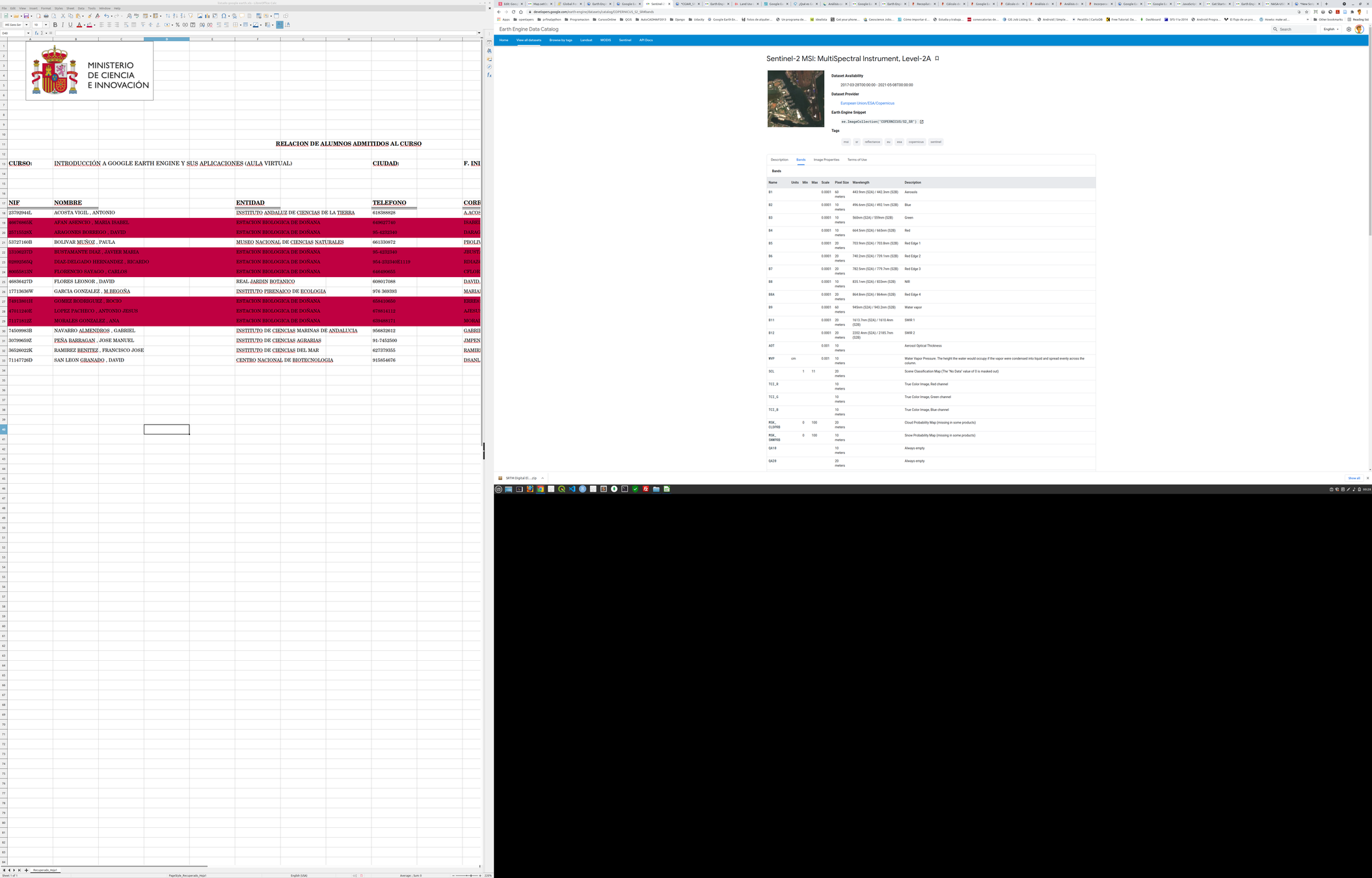This screenshot has height=878, width=1372.
Task: Open the font name dropdown
Action: 26,25
